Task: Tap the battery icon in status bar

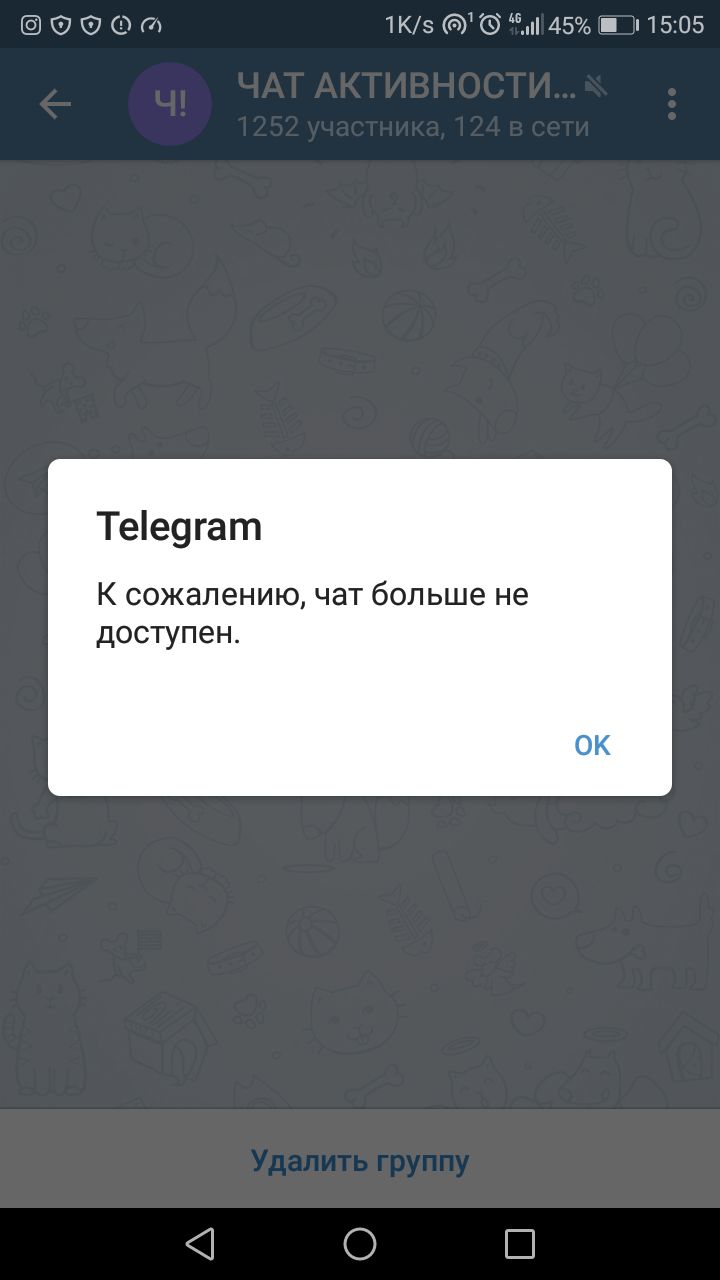Action: pos(617,25)
